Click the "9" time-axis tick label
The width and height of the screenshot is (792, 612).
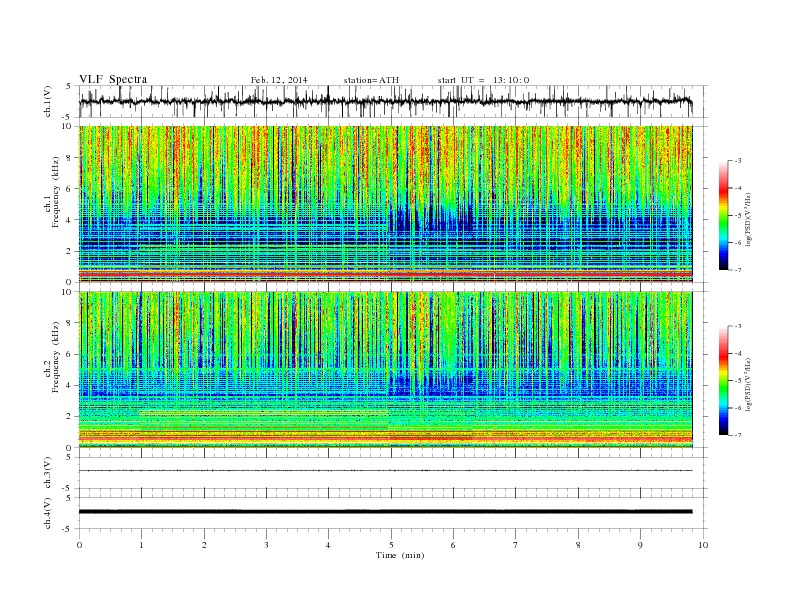coord(640,545)
